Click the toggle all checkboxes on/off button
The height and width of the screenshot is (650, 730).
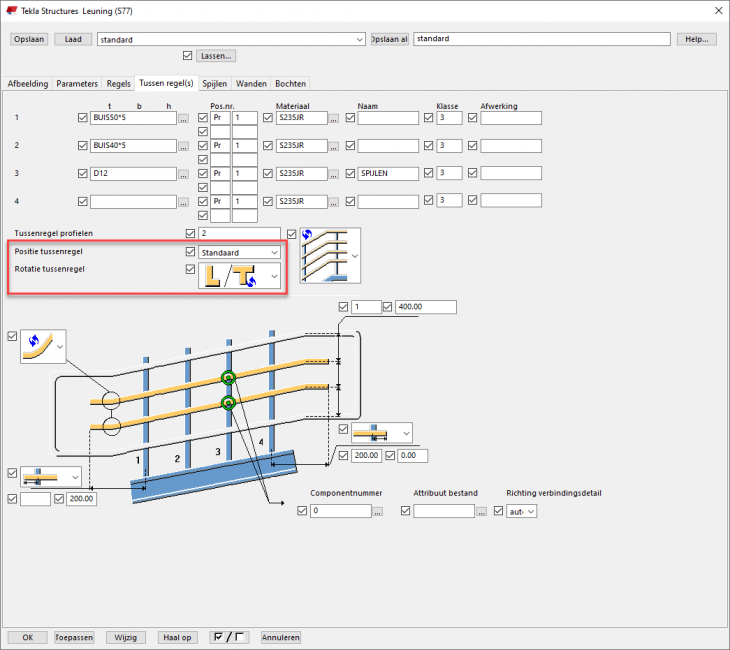(x=229, y=637)
